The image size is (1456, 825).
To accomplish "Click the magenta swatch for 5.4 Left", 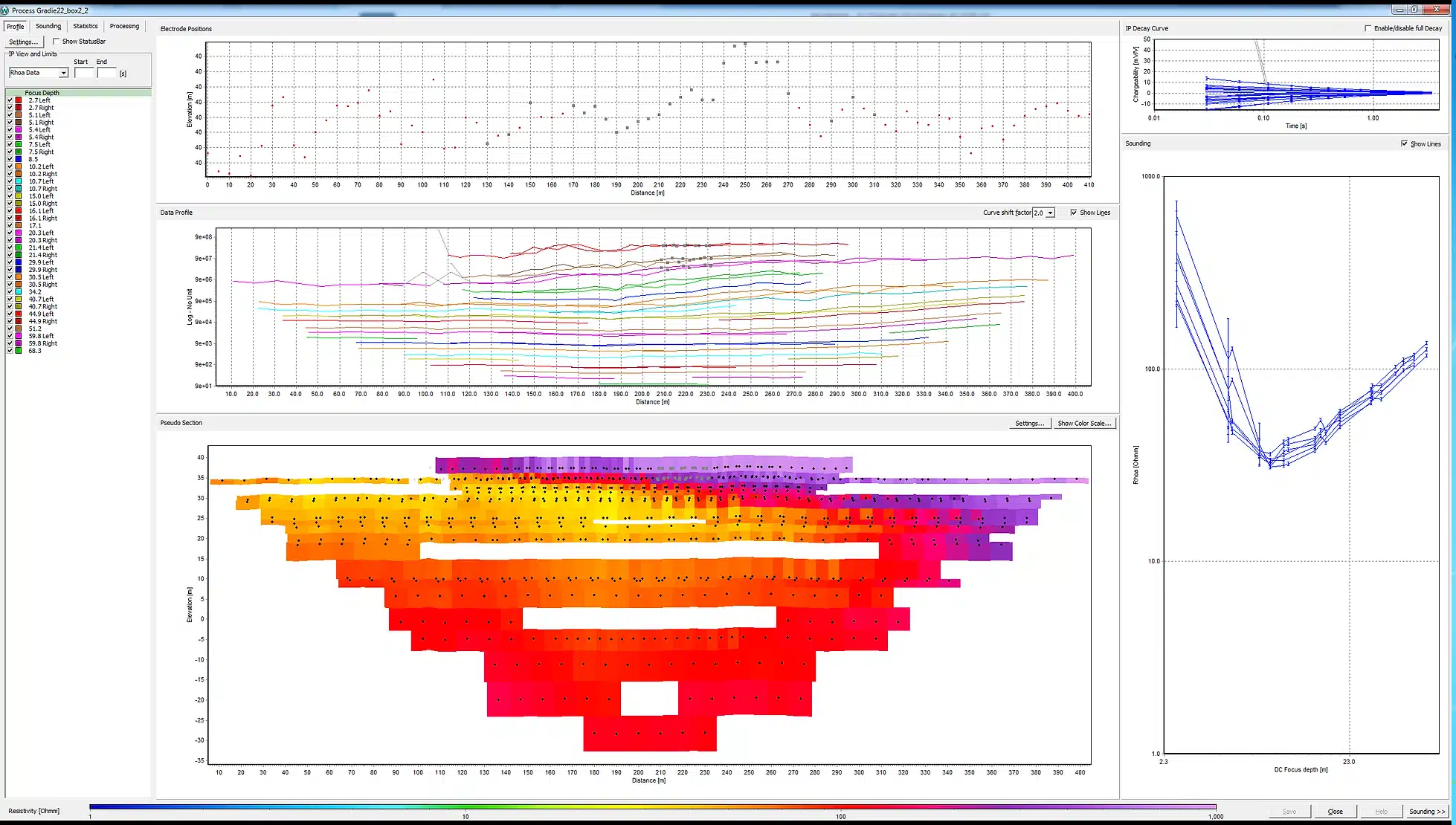I will [19, 130].
